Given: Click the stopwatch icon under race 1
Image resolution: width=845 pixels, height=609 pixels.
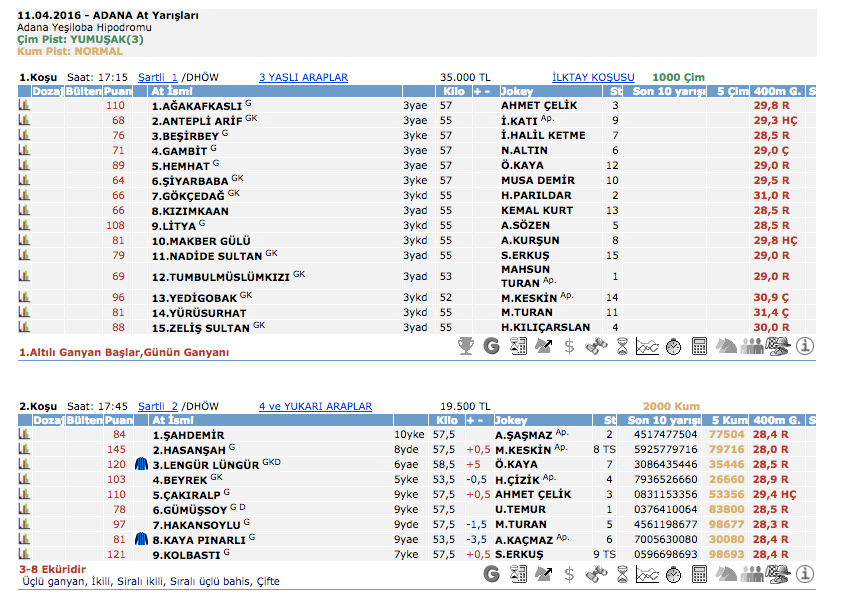Looking at the screenshot, I should pyautogui.click(x=673, y=346).
